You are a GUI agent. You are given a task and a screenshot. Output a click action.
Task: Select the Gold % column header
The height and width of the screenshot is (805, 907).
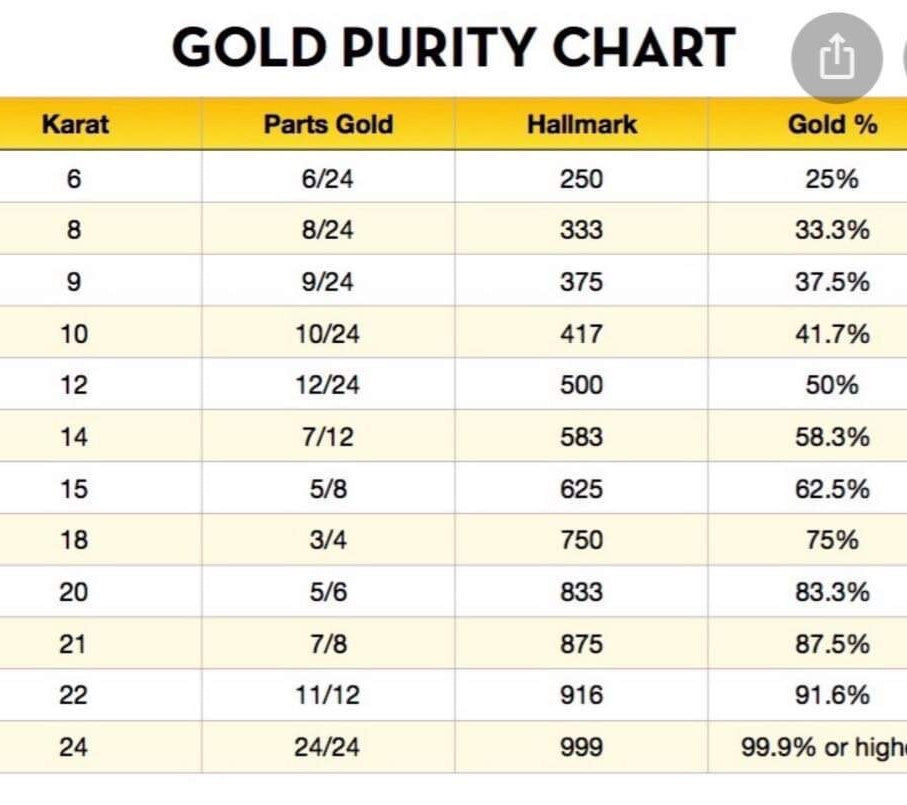pyautogui.click(x=832, y=125)
